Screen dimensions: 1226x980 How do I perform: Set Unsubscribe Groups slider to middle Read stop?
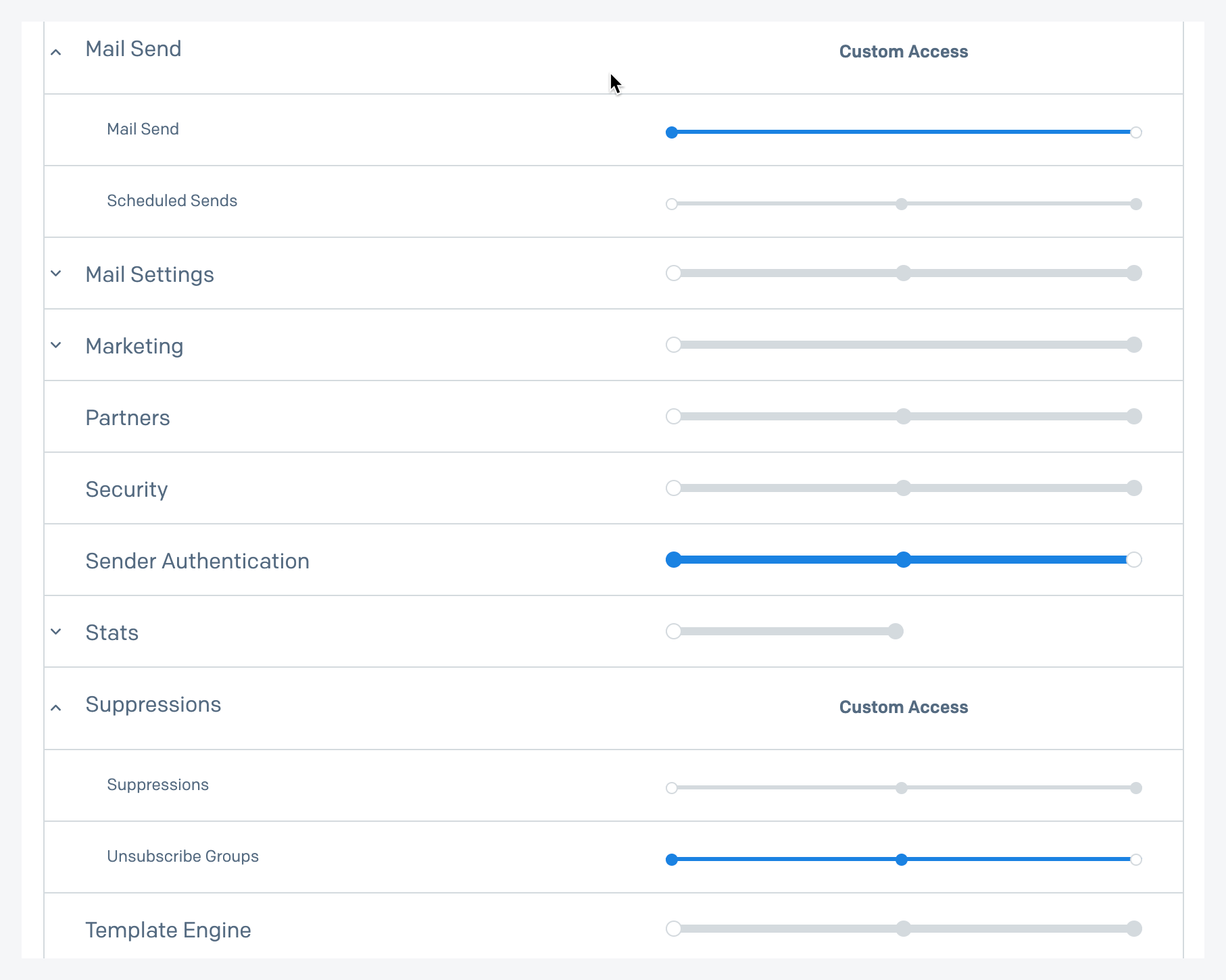pyautogui.click(x=901, y=860)
